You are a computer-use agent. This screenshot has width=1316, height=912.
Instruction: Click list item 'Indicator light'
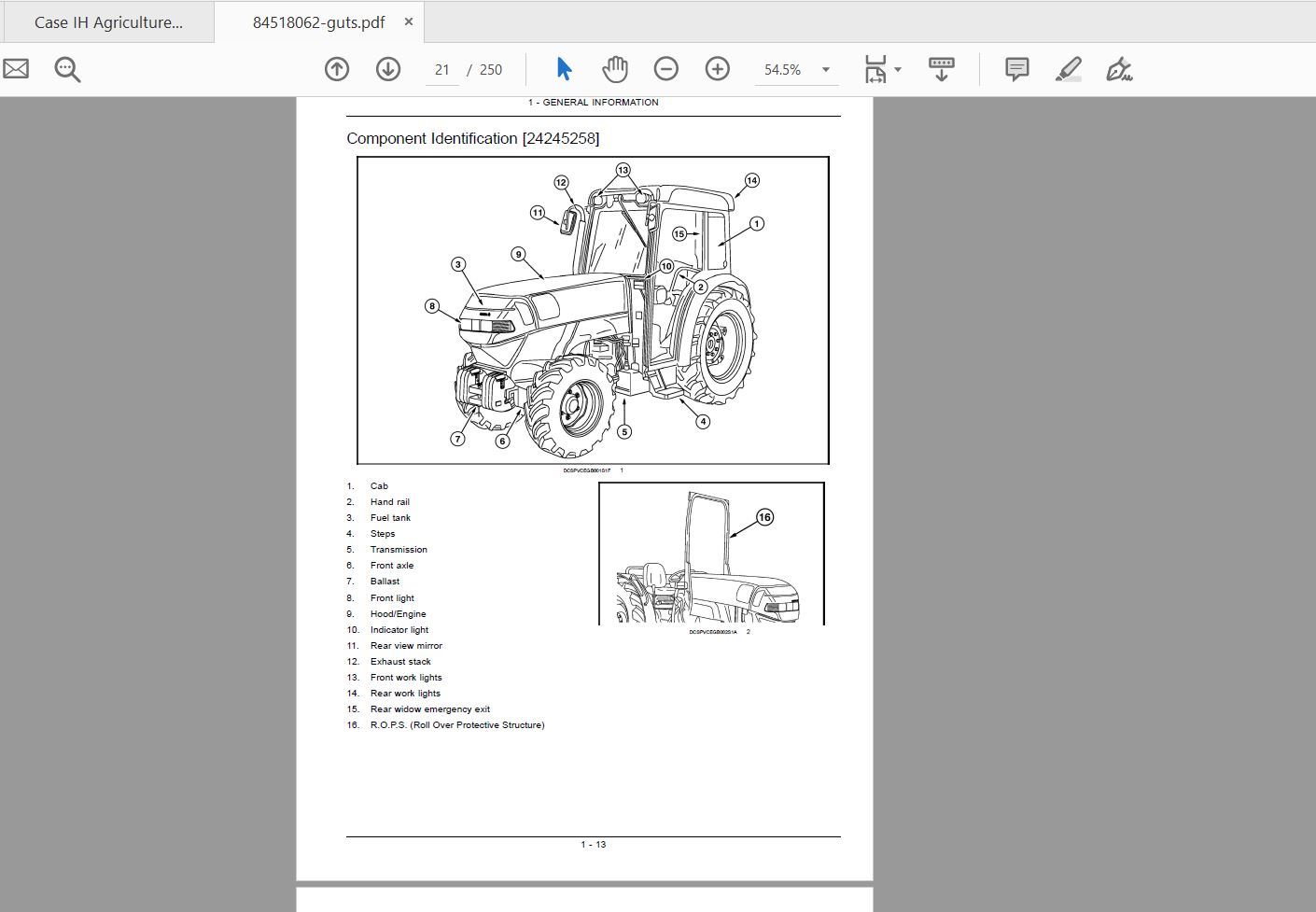click(399, 630)
